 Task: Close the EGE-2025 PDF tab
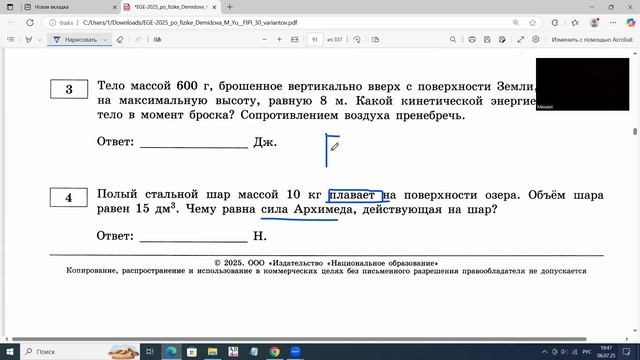pos(214,7)
